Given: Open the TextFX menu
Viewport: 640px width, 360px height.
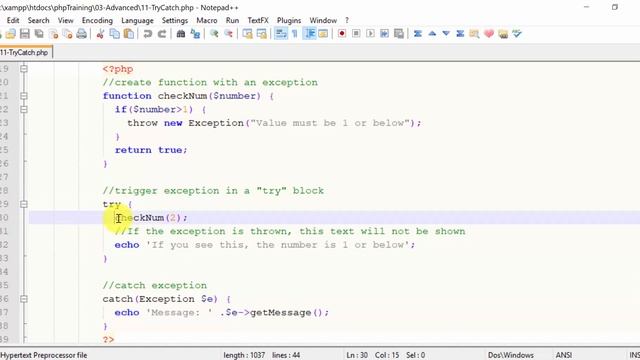Looking at the screenshot, I should (x=258, y=20).
